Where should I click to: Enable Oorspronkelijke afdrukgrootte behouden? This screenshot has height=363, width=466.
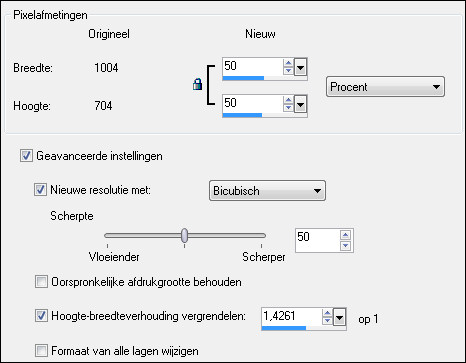(x=41, y=282)
